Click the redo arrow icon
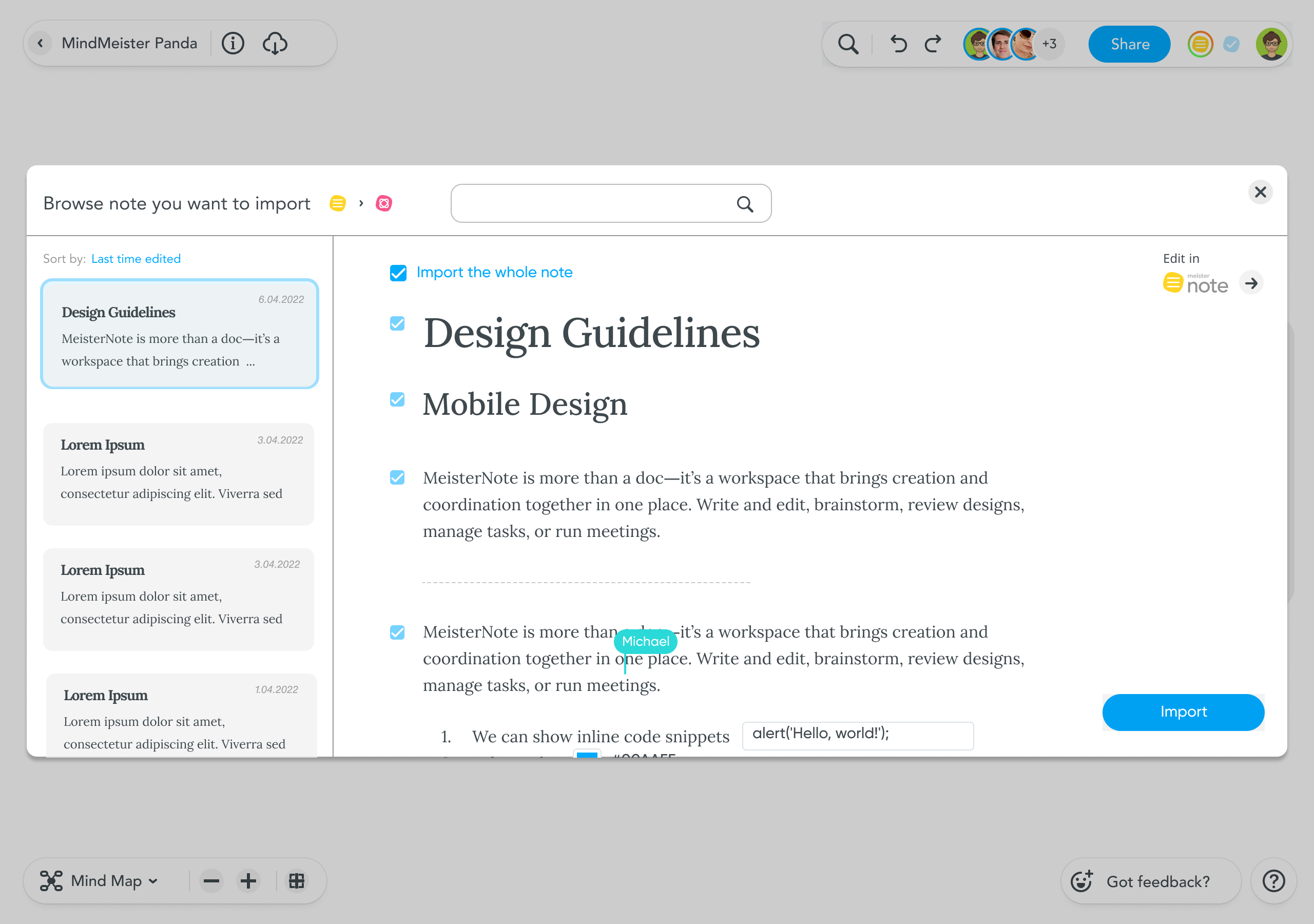 click(934, 44)
